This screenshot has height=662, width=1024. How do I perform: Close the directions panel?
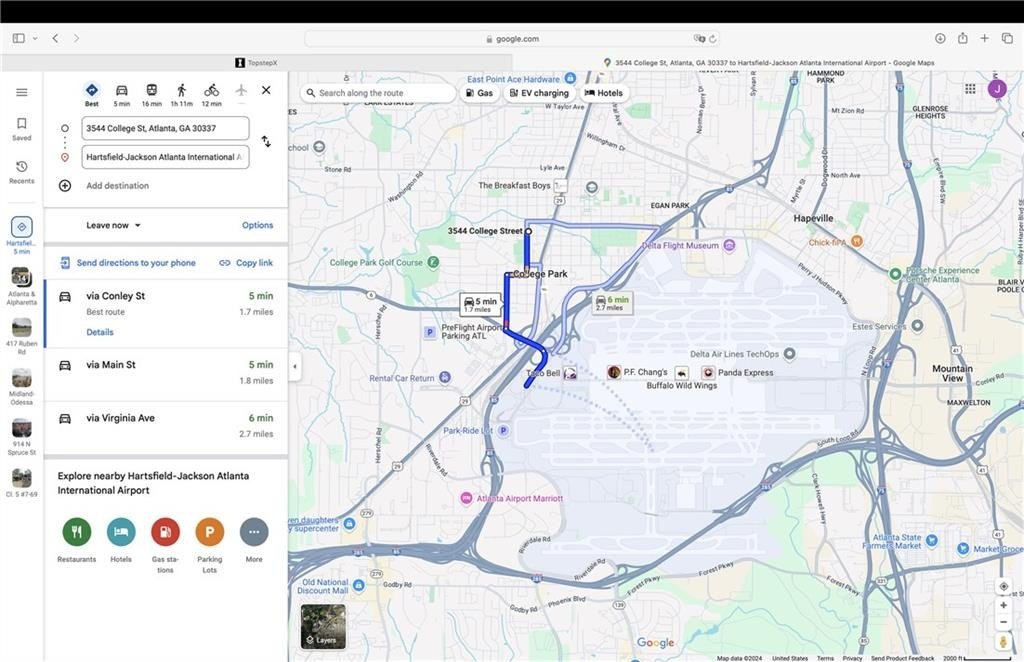tap(266, 90)
